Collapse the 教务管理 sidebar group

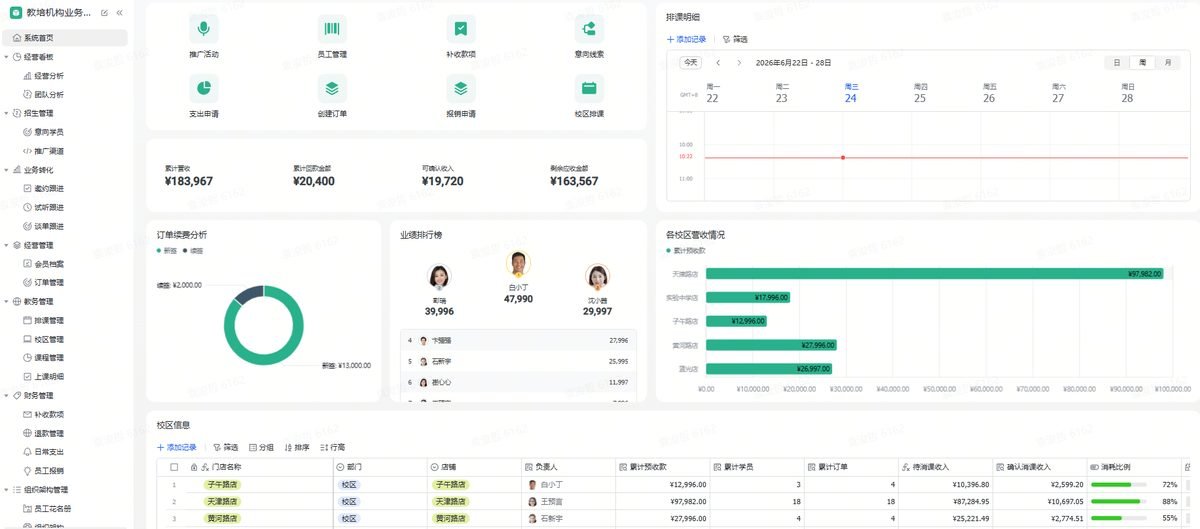click(x=7, y=301)
